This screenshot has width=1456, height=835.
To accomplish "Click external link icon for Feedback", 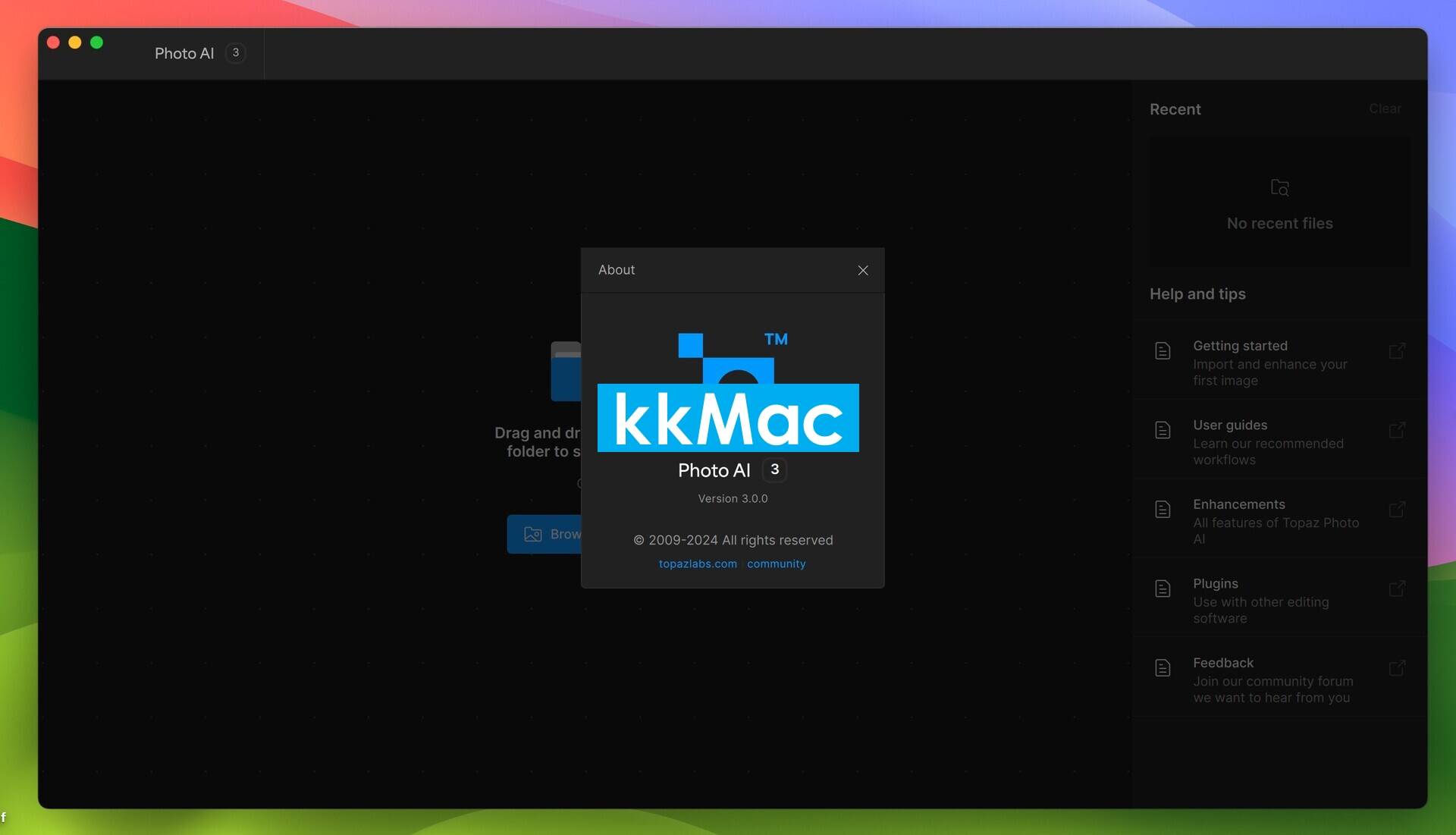I will pos(1397,668).
